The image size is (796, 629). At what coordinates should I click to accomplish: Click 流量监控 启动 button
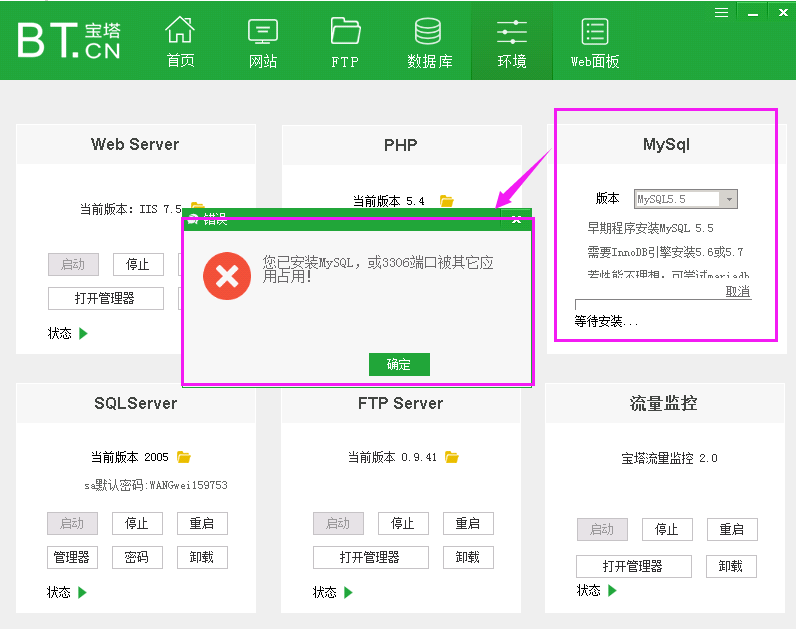click(602, 529)
